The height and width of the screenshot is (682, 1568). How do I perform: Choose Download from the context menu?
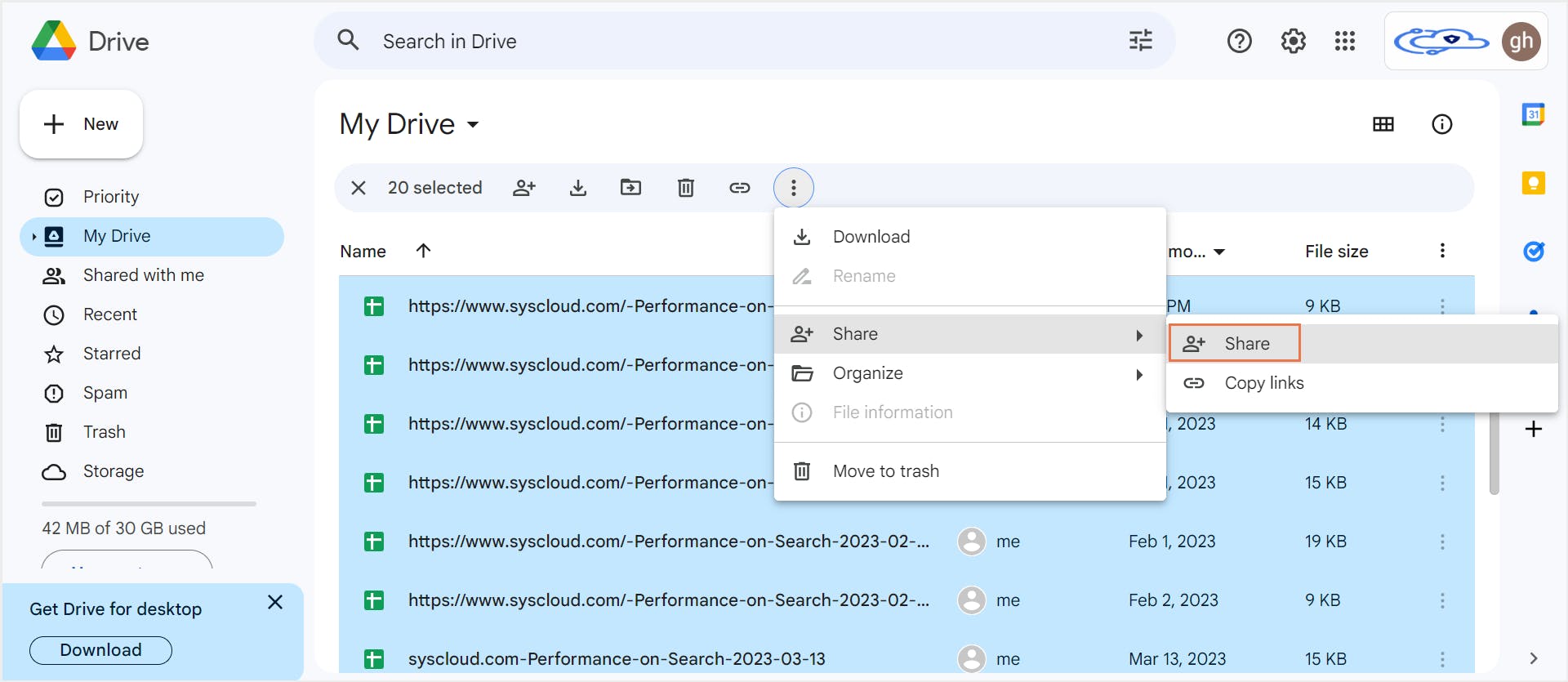[969, 237]
